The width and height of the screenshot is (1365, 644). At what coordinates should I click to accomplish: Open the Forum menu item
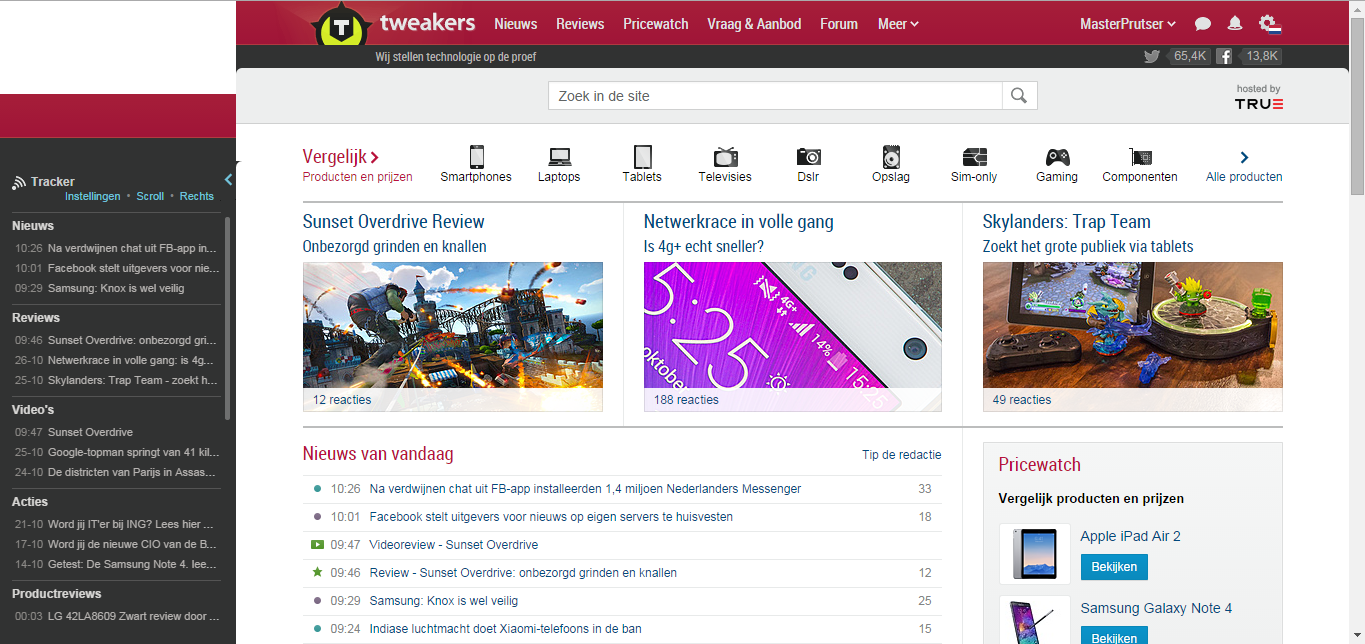839,24
